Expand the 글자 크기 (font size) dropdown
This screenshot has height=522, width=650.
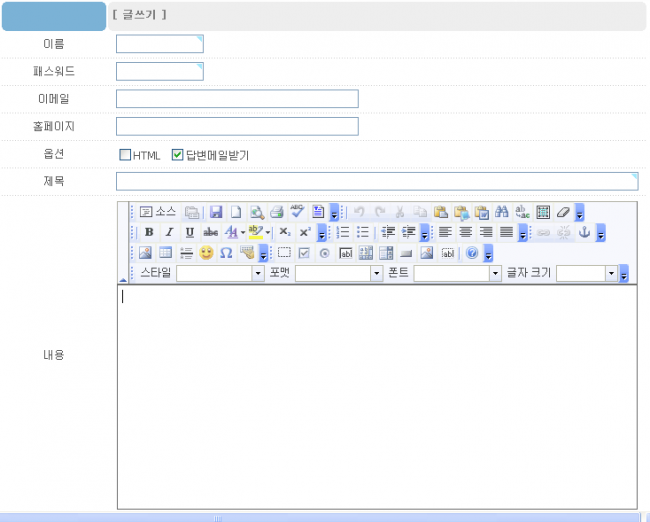(x=610, y=273)
